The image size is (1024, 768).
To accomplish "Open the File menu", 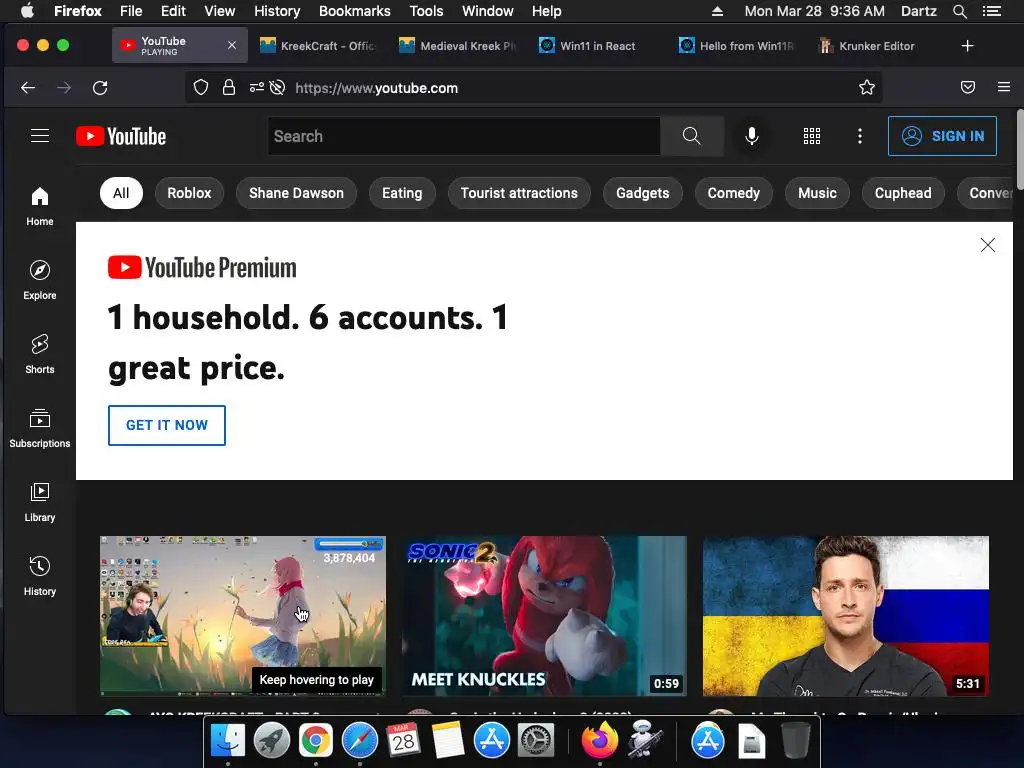I will coord(131,11).
